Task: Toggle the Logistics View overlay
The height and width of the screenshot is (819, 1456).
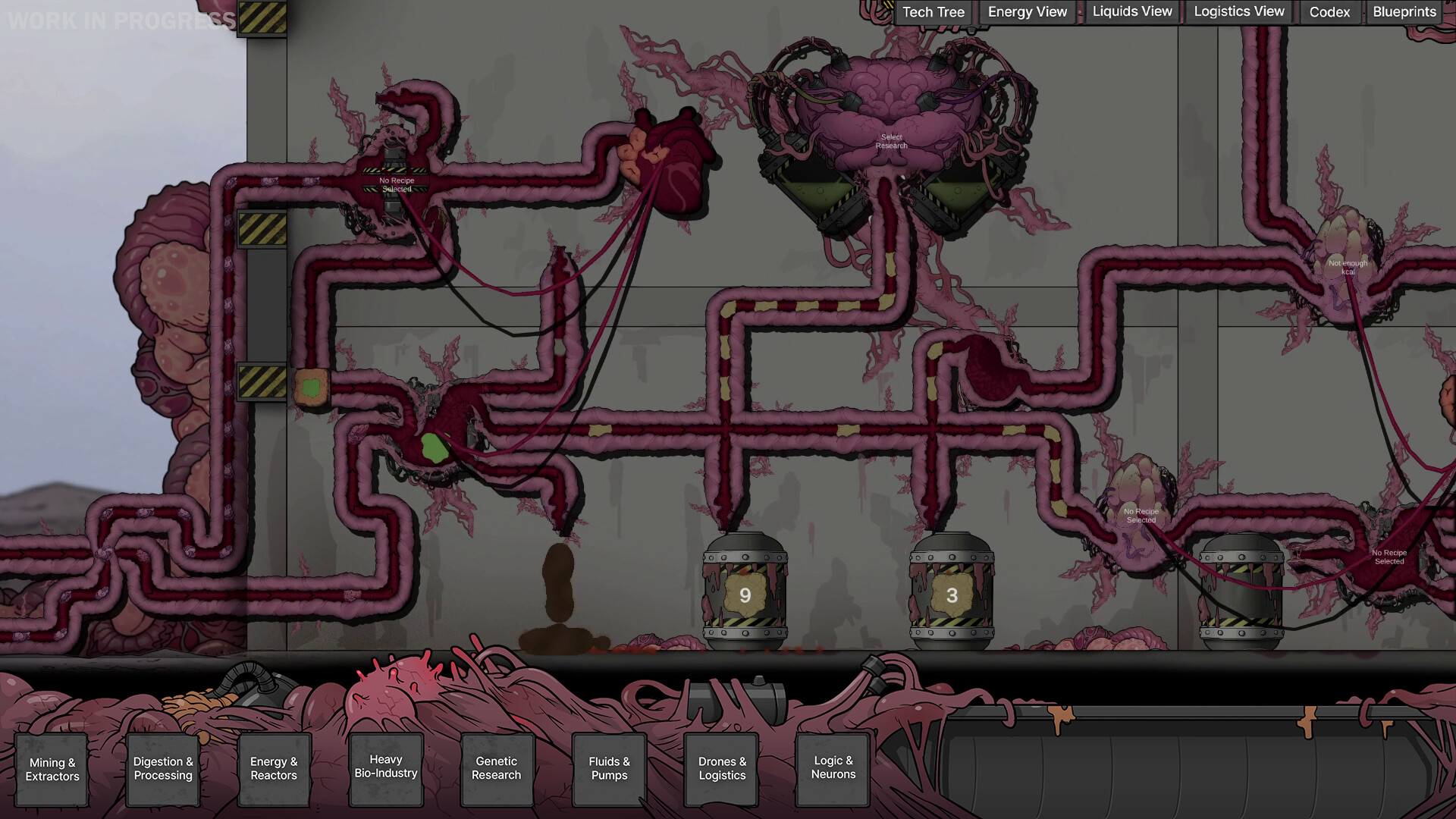Action: (1238, 11)
